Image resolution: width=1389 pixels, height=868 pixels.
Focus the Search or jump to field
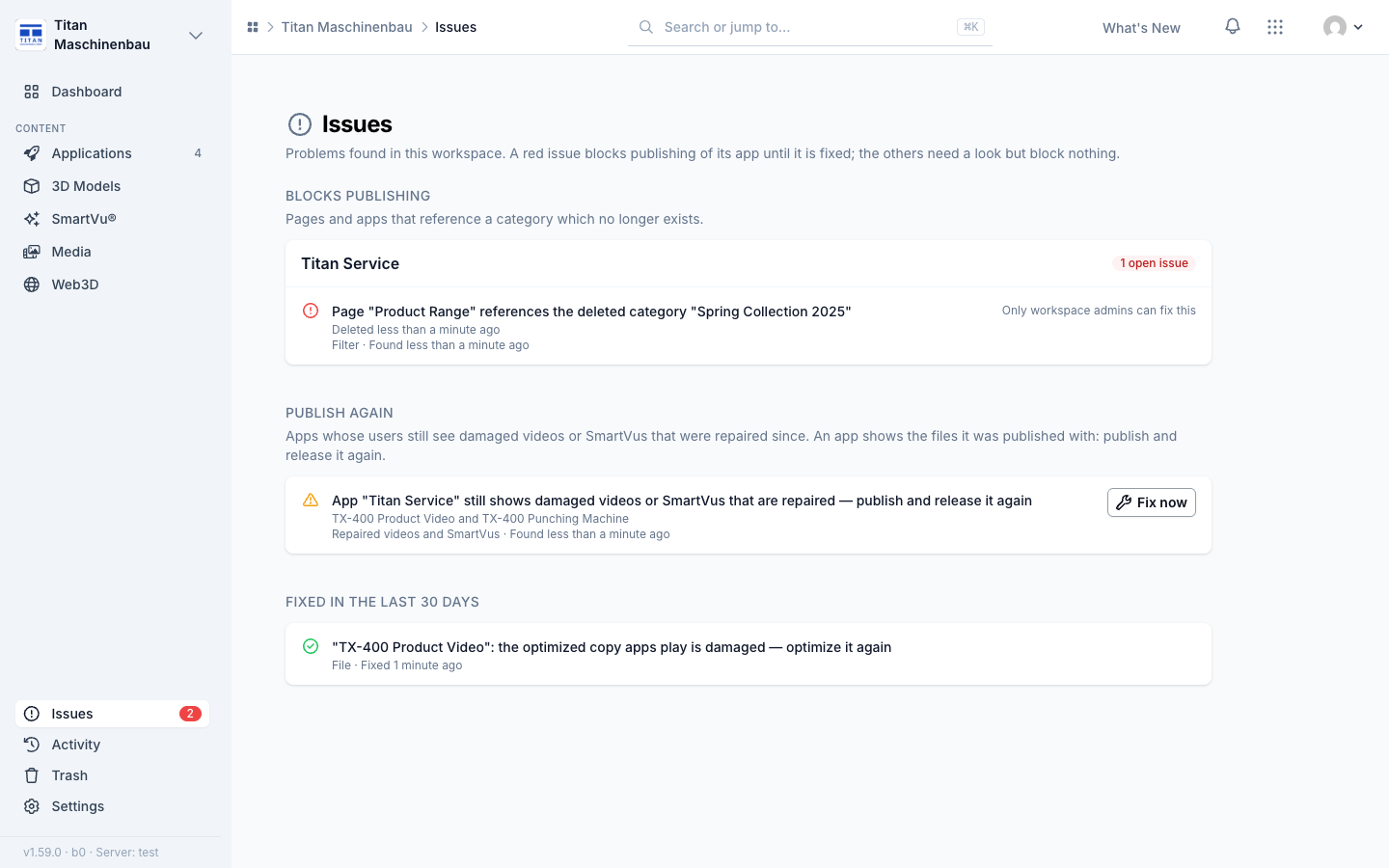point(810,27)
